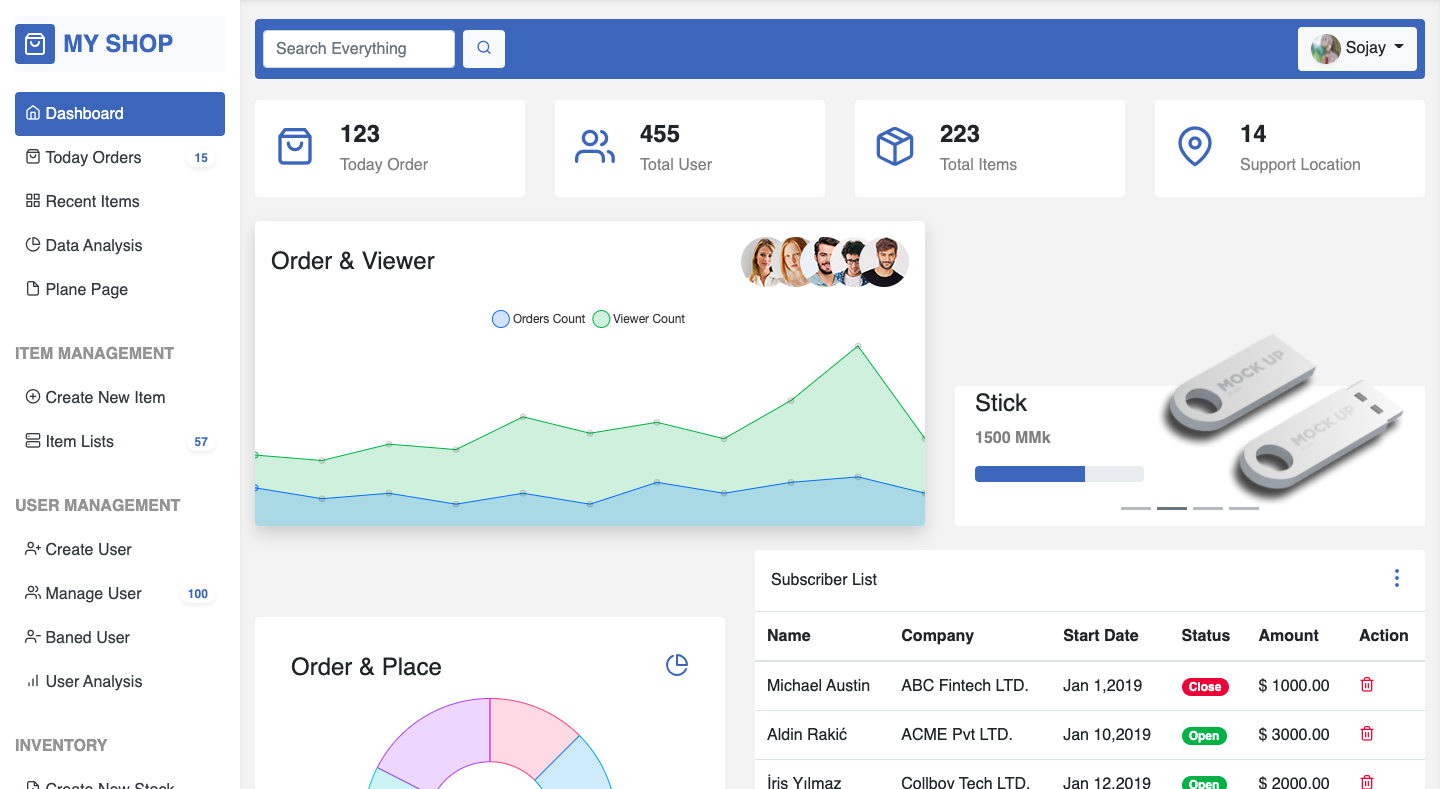Open the Sojay user dropdown
1440x789 pixels.
click(x=1357, y=48)
